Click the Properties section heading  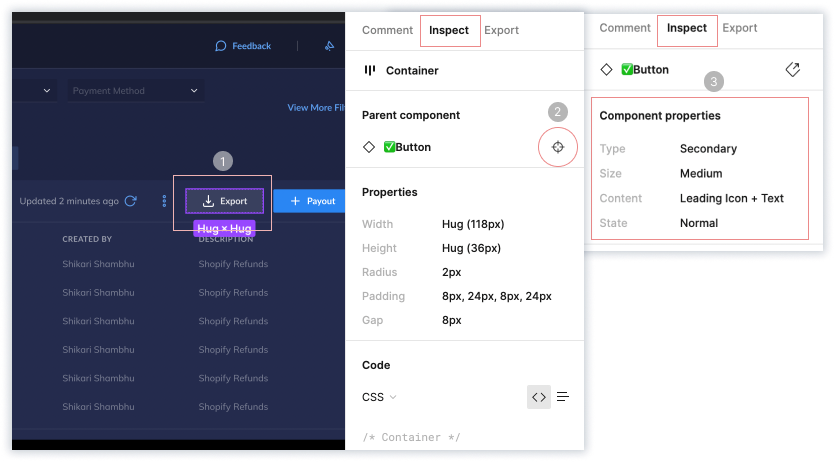389,192
